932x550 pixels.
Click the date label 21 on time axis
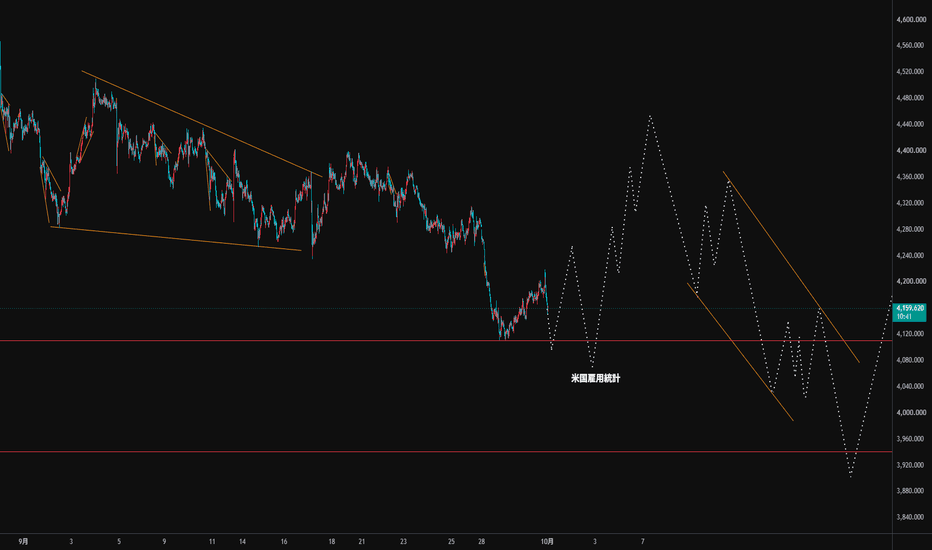[x=361, y=542]
